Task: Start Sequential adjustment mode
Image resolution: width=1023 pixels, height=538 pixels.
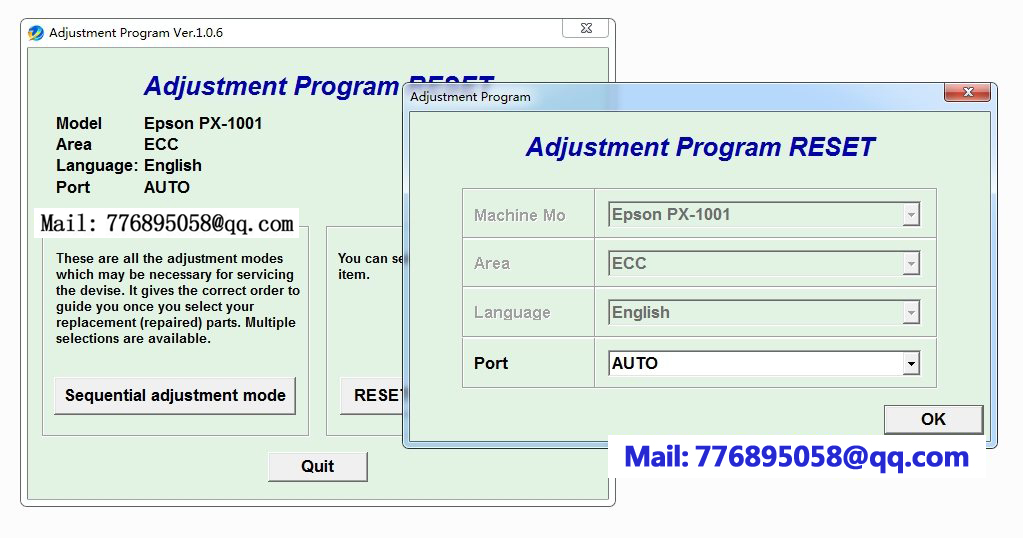Action: click(175, 396)
